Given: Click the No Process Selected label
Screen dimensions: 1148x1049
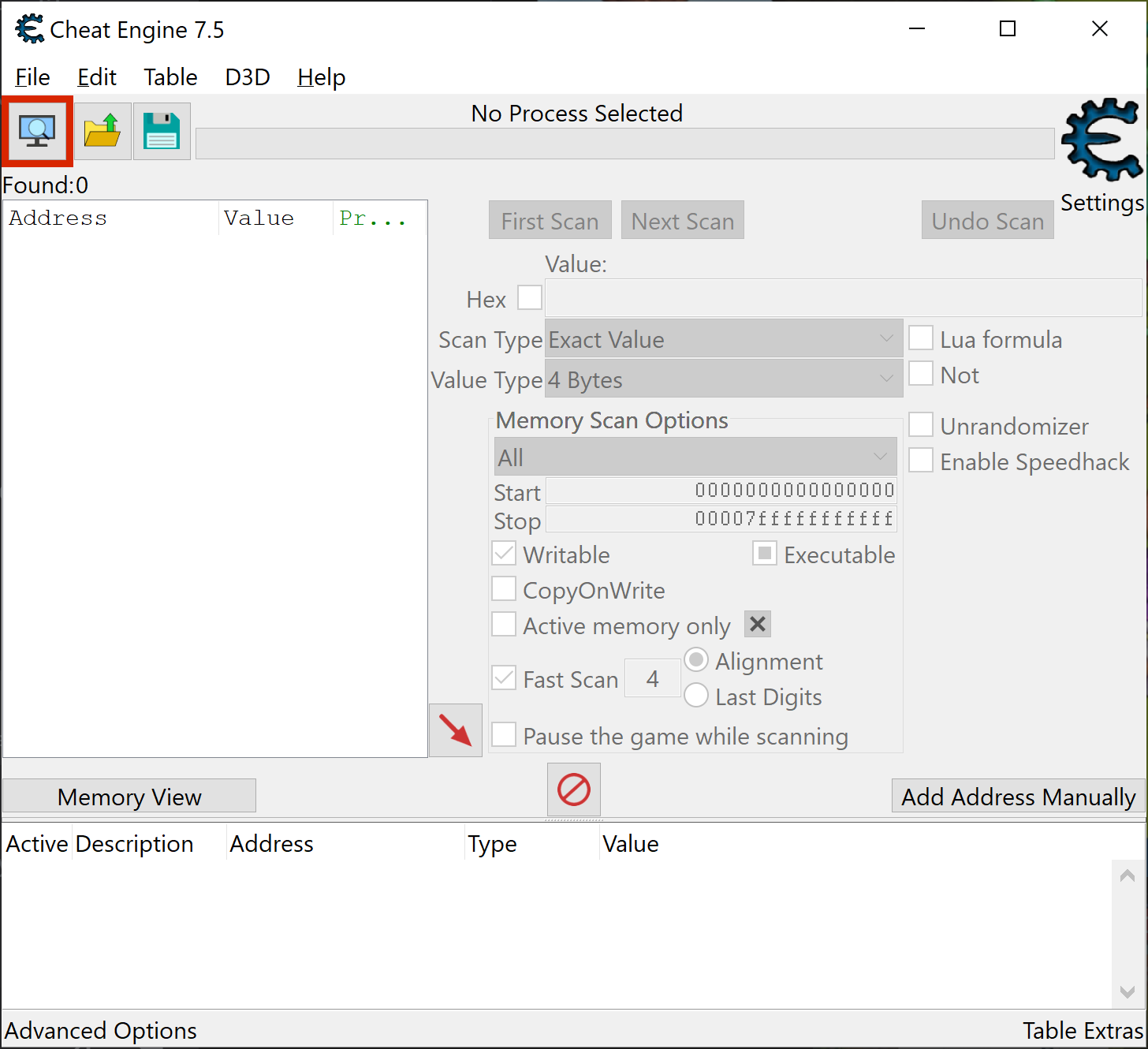Looking at the screenshot, I should pos(577,114).
